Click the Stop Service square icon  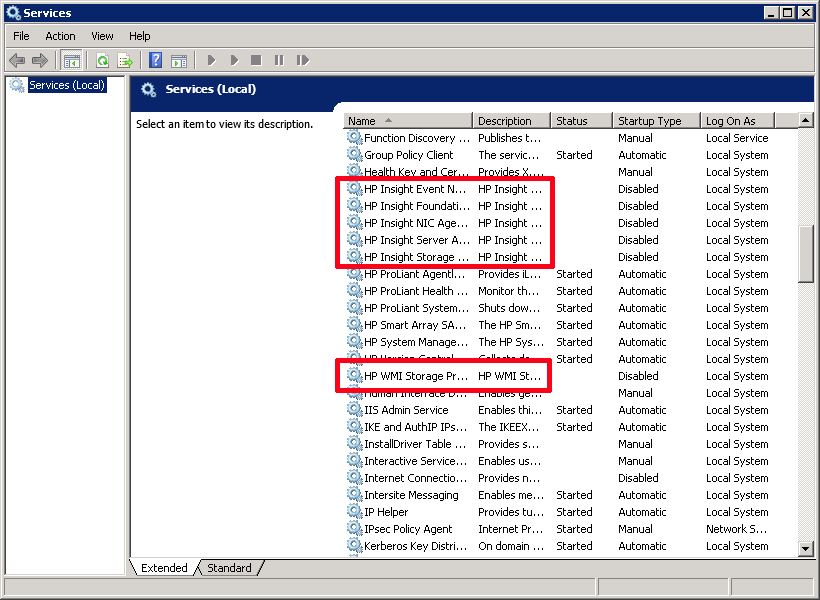[x=256, y=60]
